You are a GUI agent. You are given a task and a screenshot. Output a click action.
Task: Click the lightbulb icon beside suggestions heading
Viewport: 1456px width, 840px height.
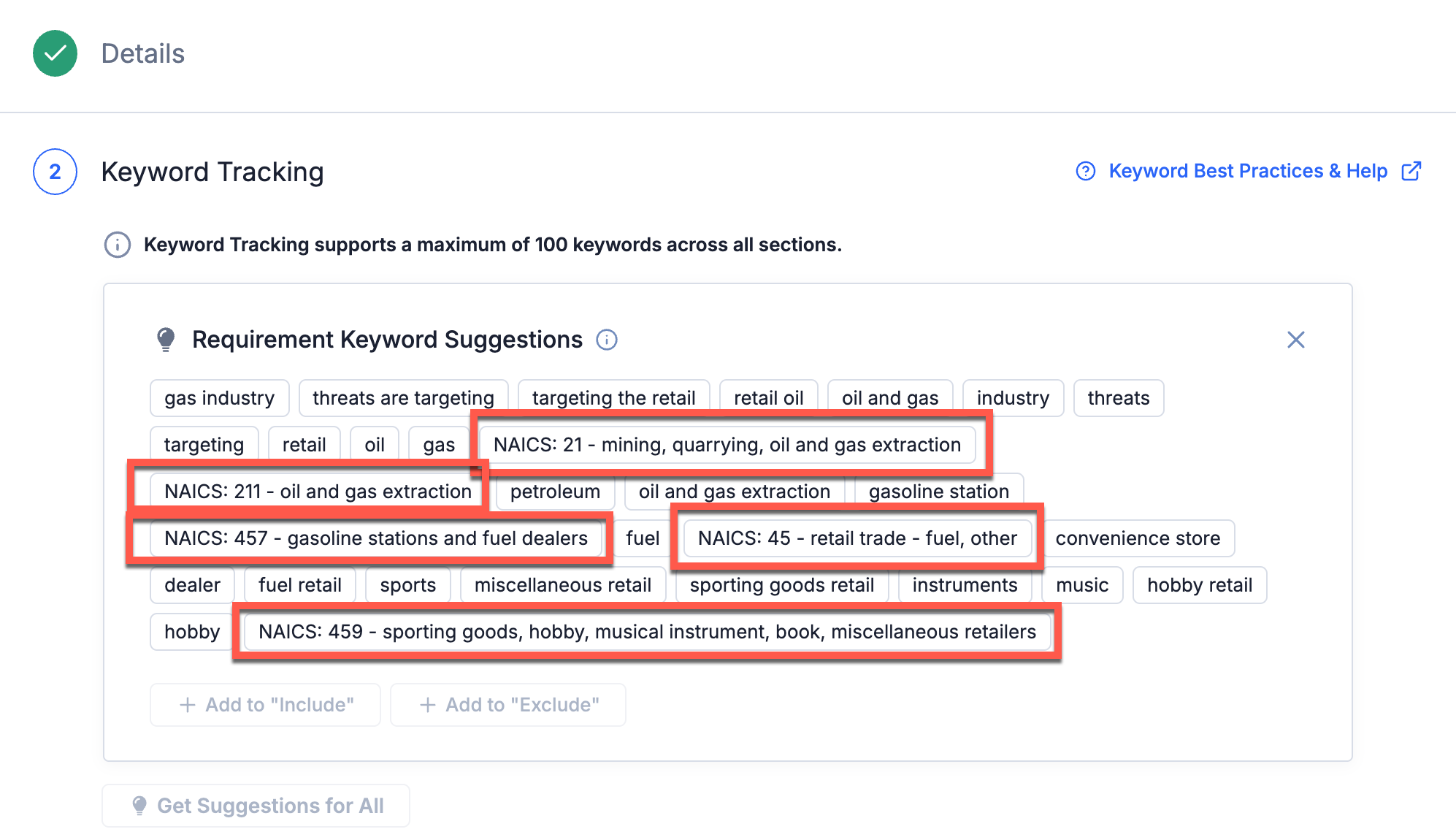click(166, 340)
